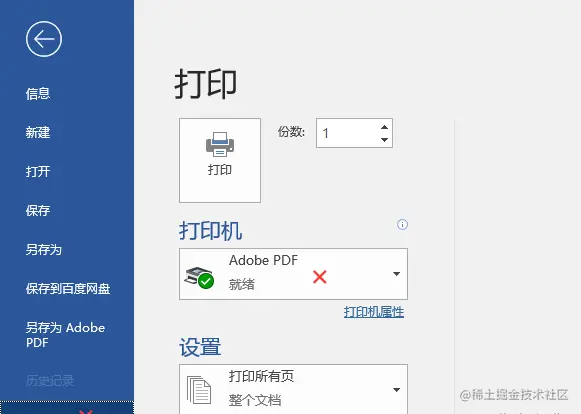Click the large 打印 printer button
Image resolution: width=581 pixels, height=414 pixels.
click(220, 160)
